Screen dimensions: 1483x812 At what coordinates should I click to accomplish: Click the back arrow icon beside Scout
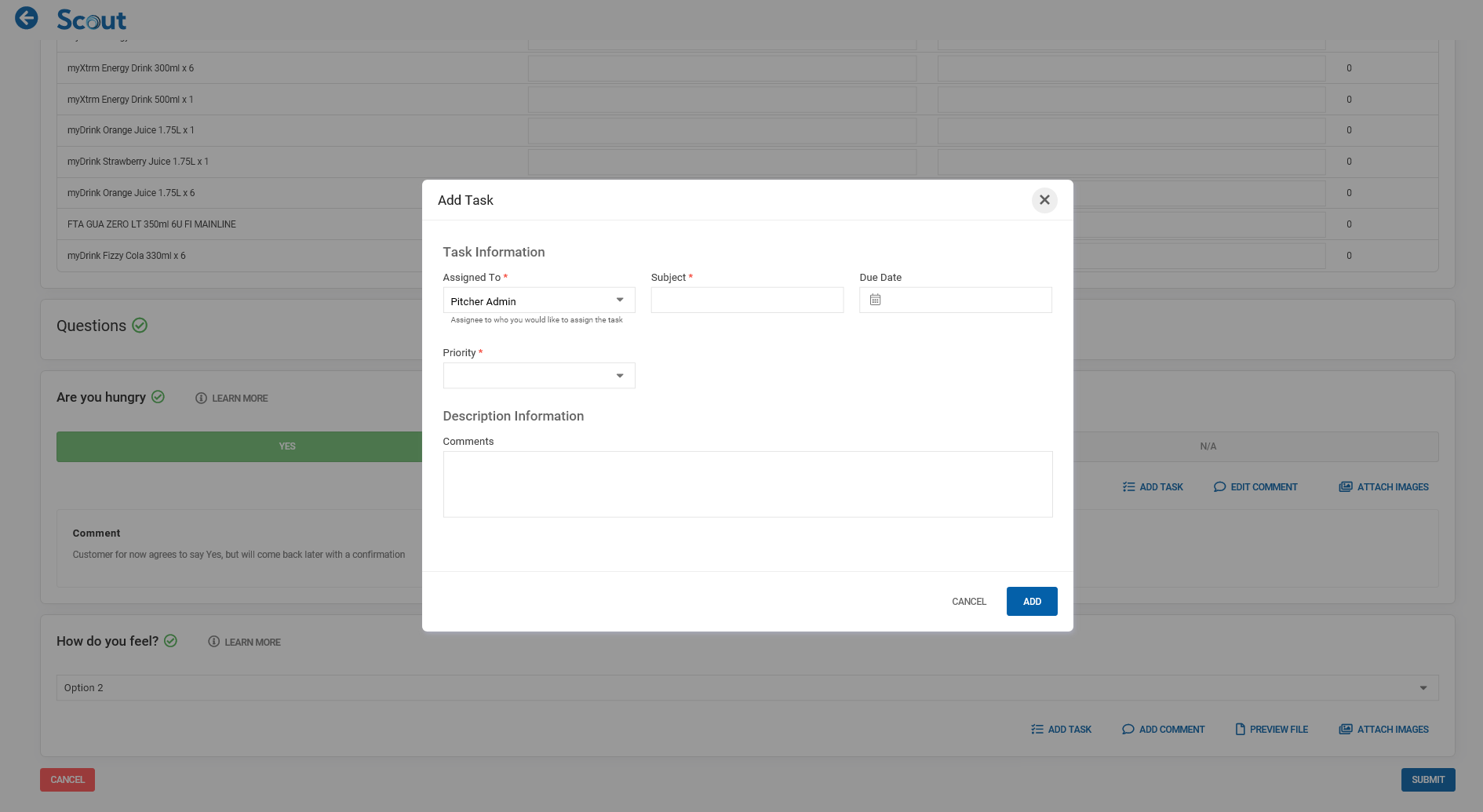point(27,18)
